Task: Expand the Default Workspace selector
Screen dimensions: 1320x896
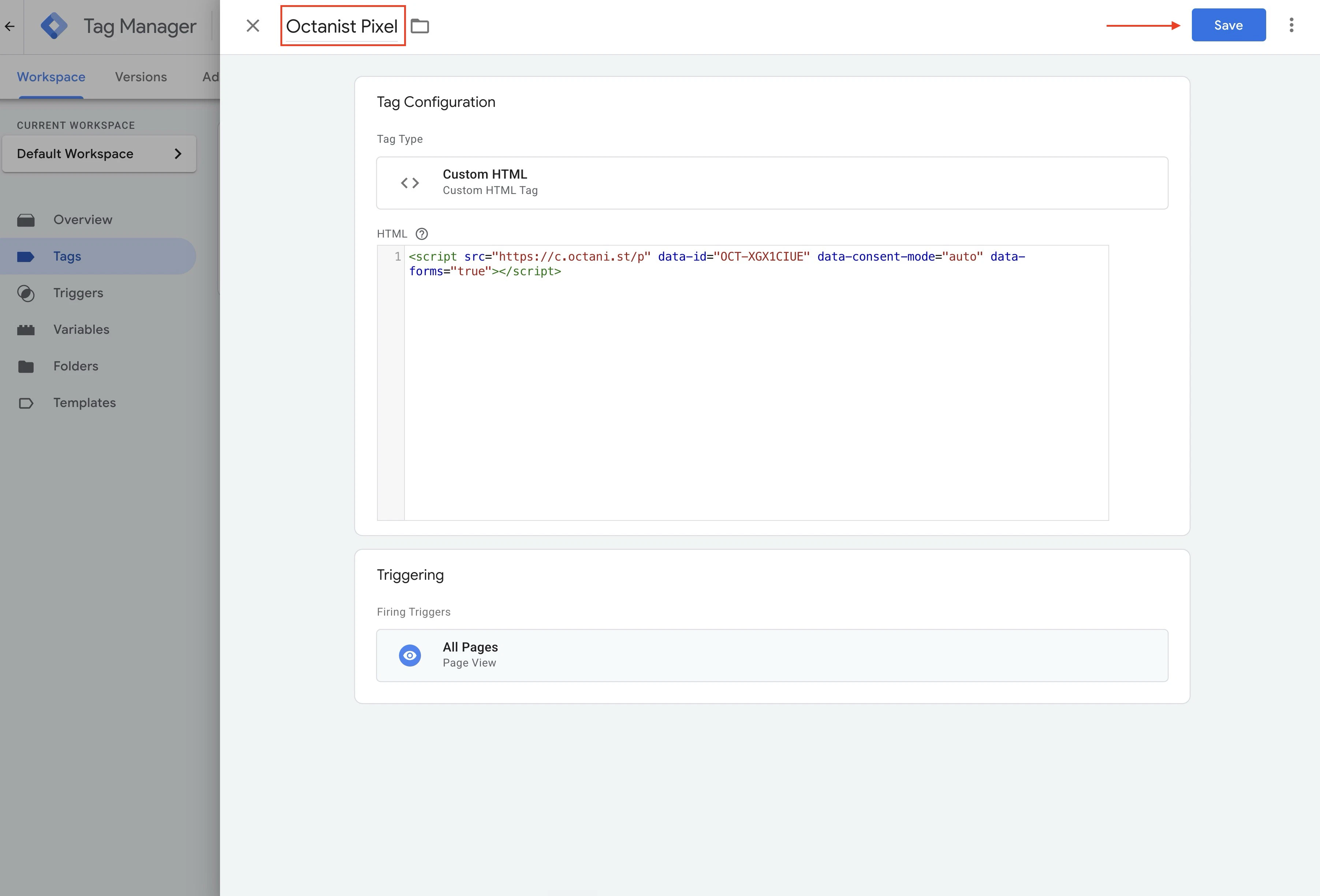Action: (x=100, y=153)
